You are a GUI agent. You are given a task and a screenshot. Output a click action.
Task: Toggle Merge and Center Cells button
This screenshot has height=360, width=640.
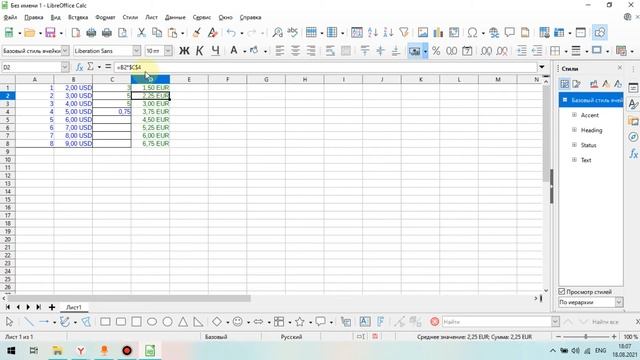tap(345, 51)
